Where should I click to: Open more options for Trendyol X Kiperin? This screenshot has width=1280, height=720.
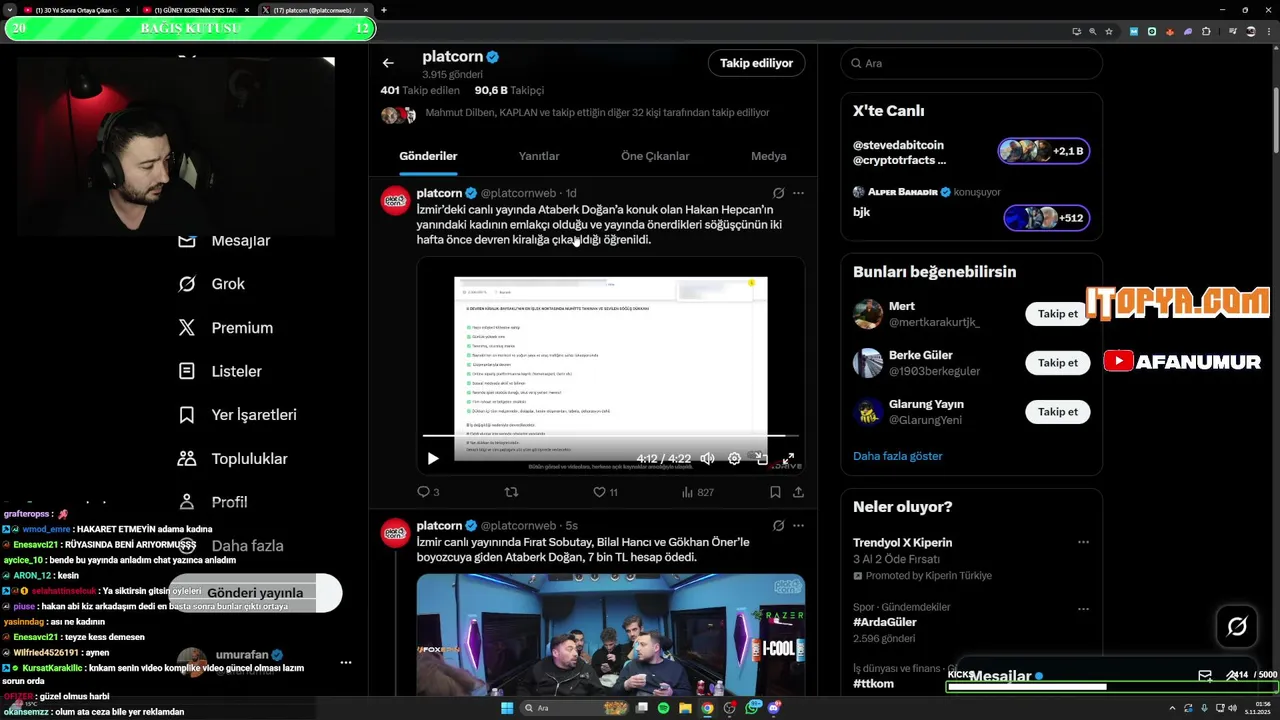(1083, 542)
